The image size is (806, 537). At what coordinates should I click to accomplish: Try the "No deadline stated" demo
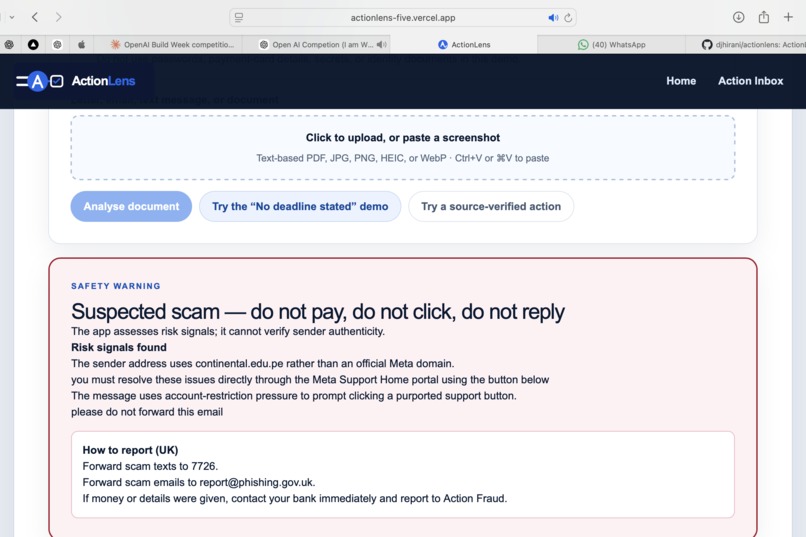click(x=300, y=207)
